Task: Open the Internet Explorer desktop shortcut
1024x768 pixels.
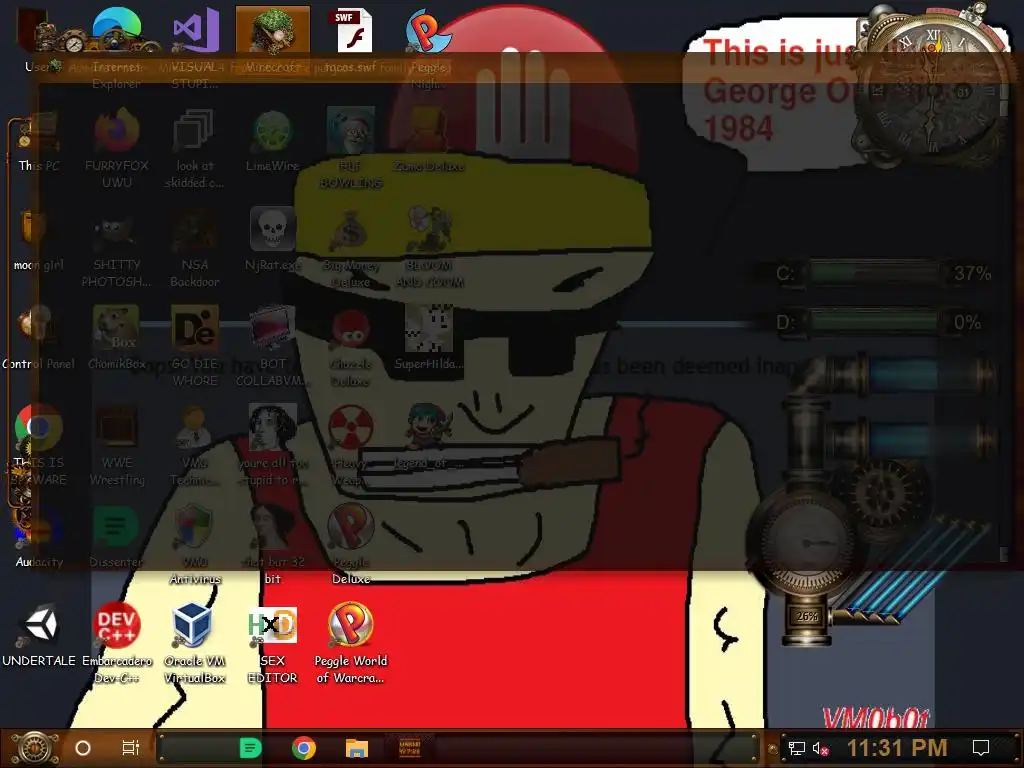Action: coord(117,46)
